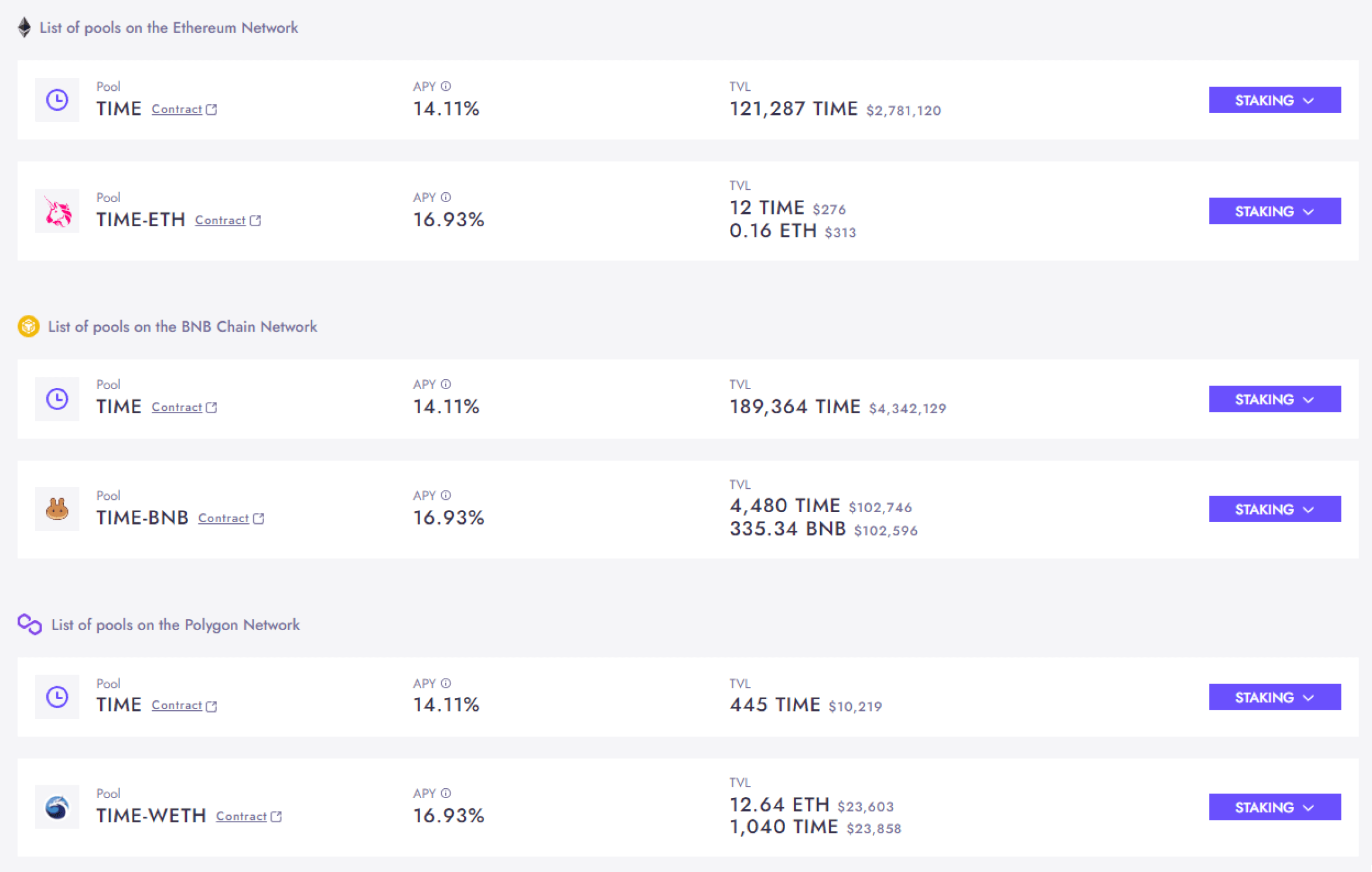Expand STAKING dropdown for TIME-BNB pool

(1274, 509)
